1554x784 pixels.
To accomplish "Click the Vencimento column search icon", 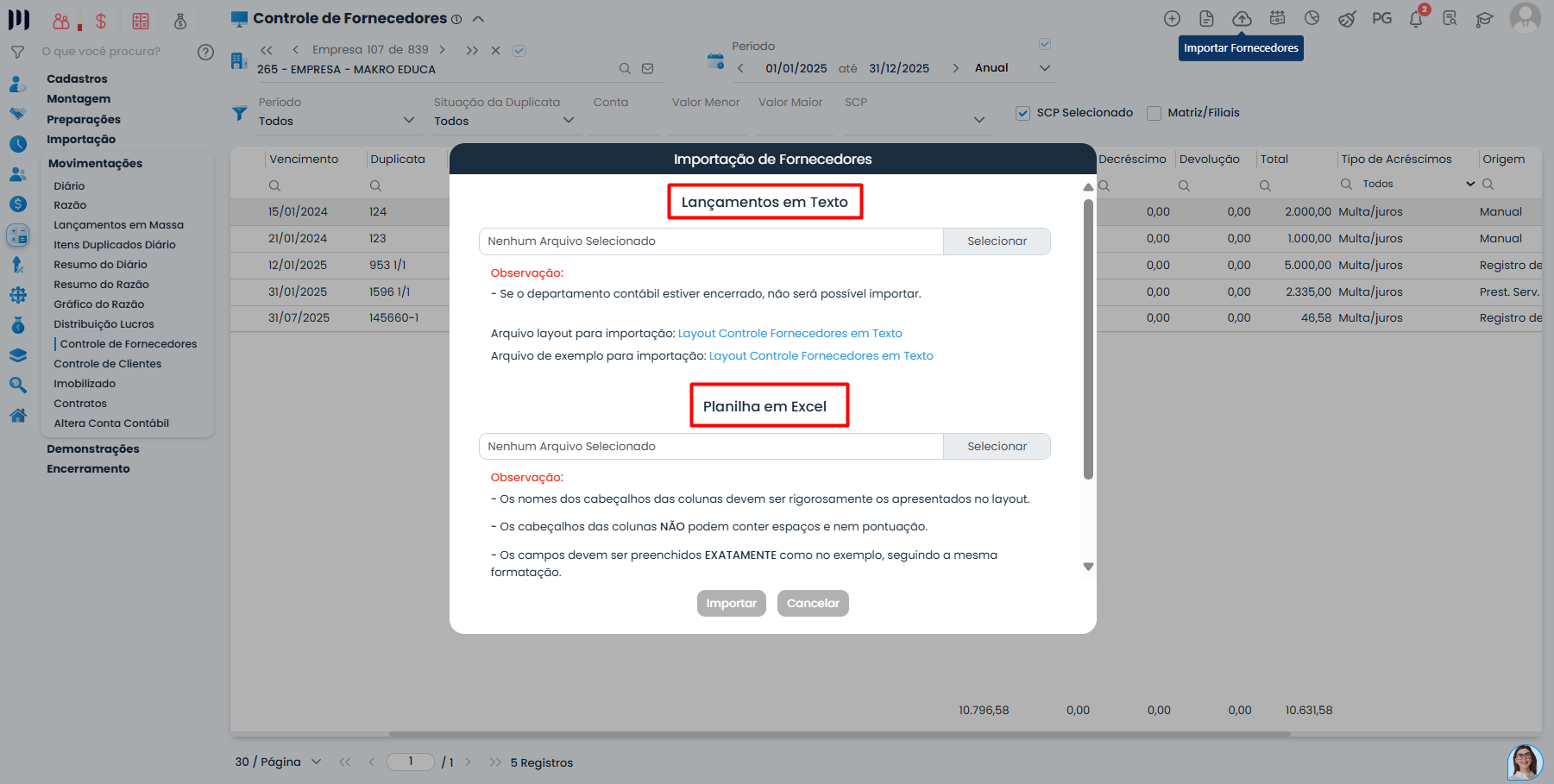I will pos(274,185).
